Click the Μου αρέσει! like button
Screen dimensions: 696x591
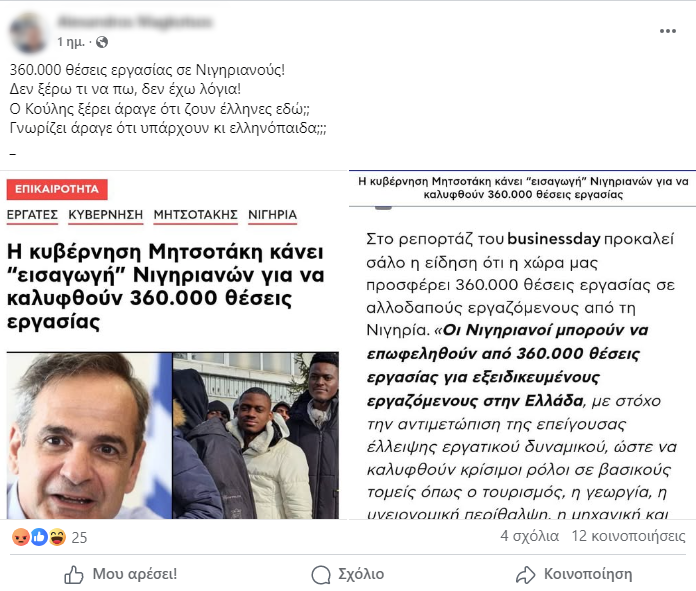[121, 574]
